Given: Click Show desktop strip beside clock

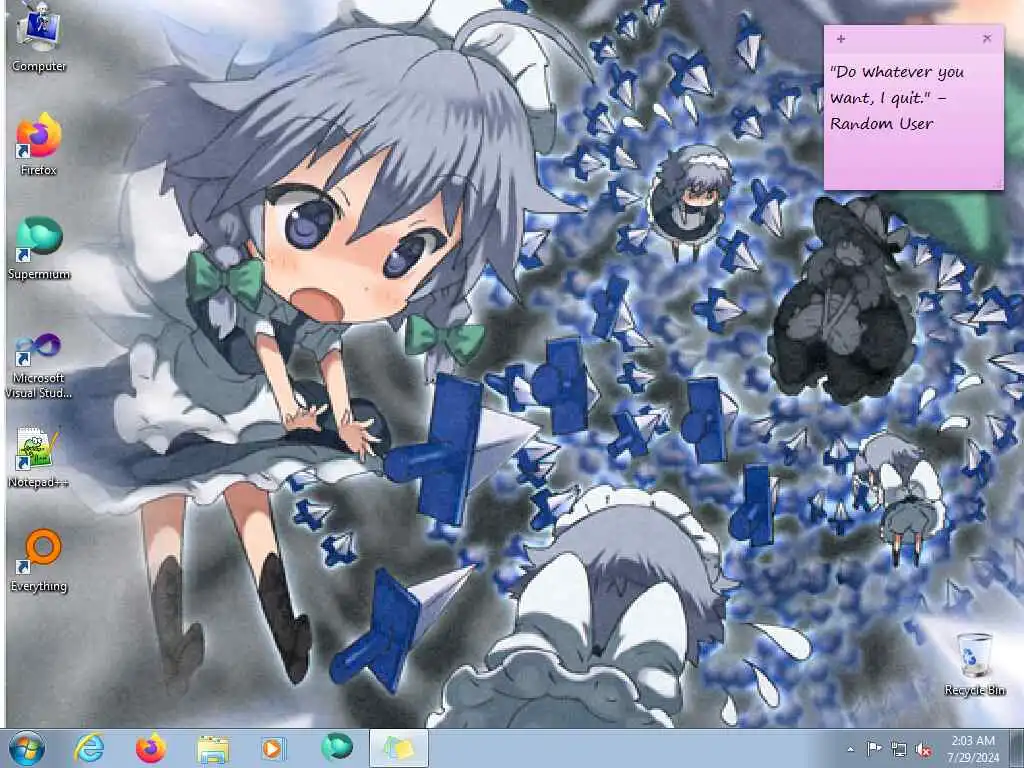Looking at the screenshot, I should [1017, 748].
